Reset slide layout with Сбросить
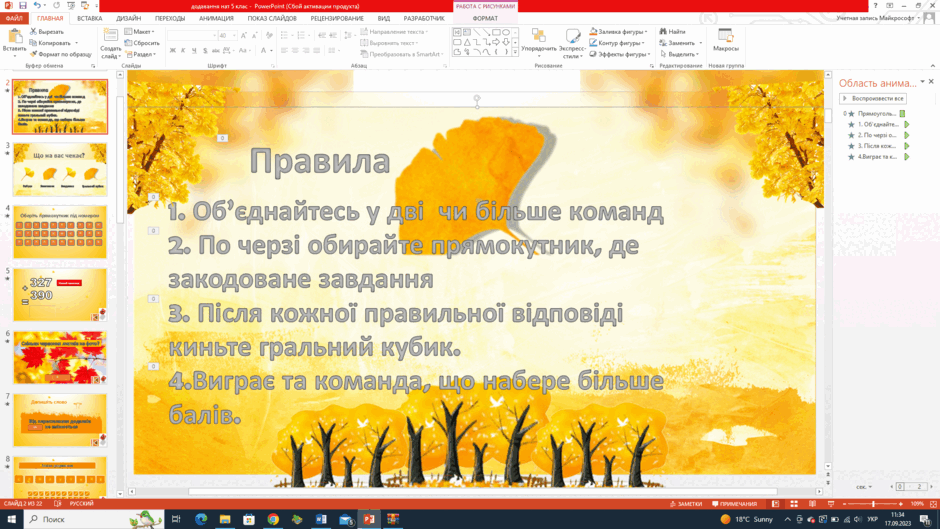Viewport: 940px width, 529px height. tap(142, 43)
